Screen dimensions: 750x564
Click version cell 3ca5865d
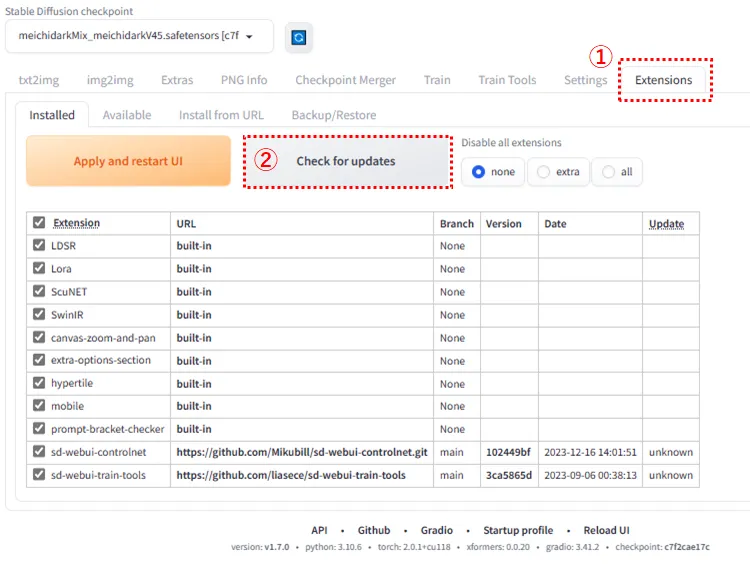click(509, 475)
